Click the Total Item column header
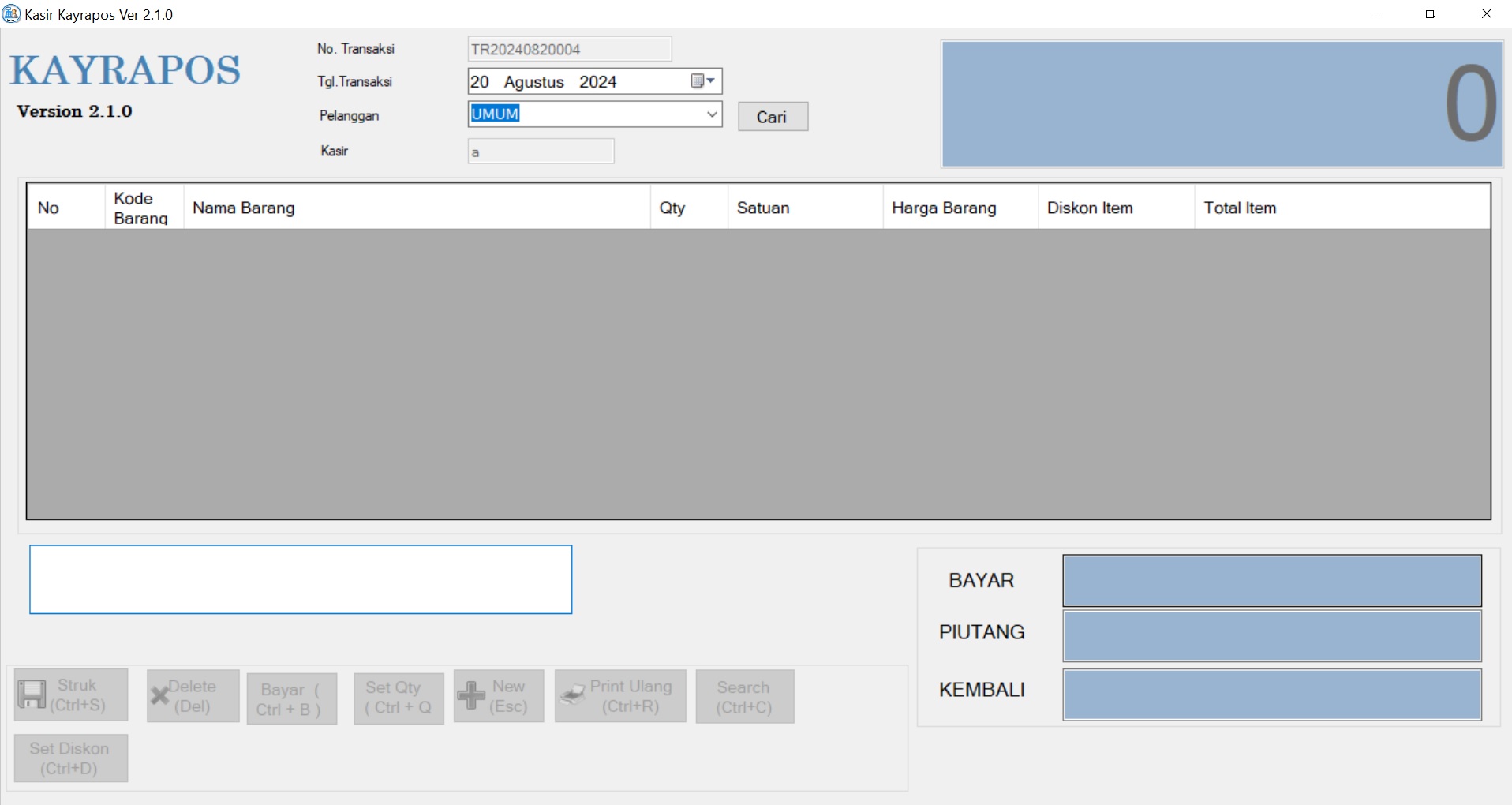The height and width of the screenshot is (805, 1512). (x=1341, y=208)
